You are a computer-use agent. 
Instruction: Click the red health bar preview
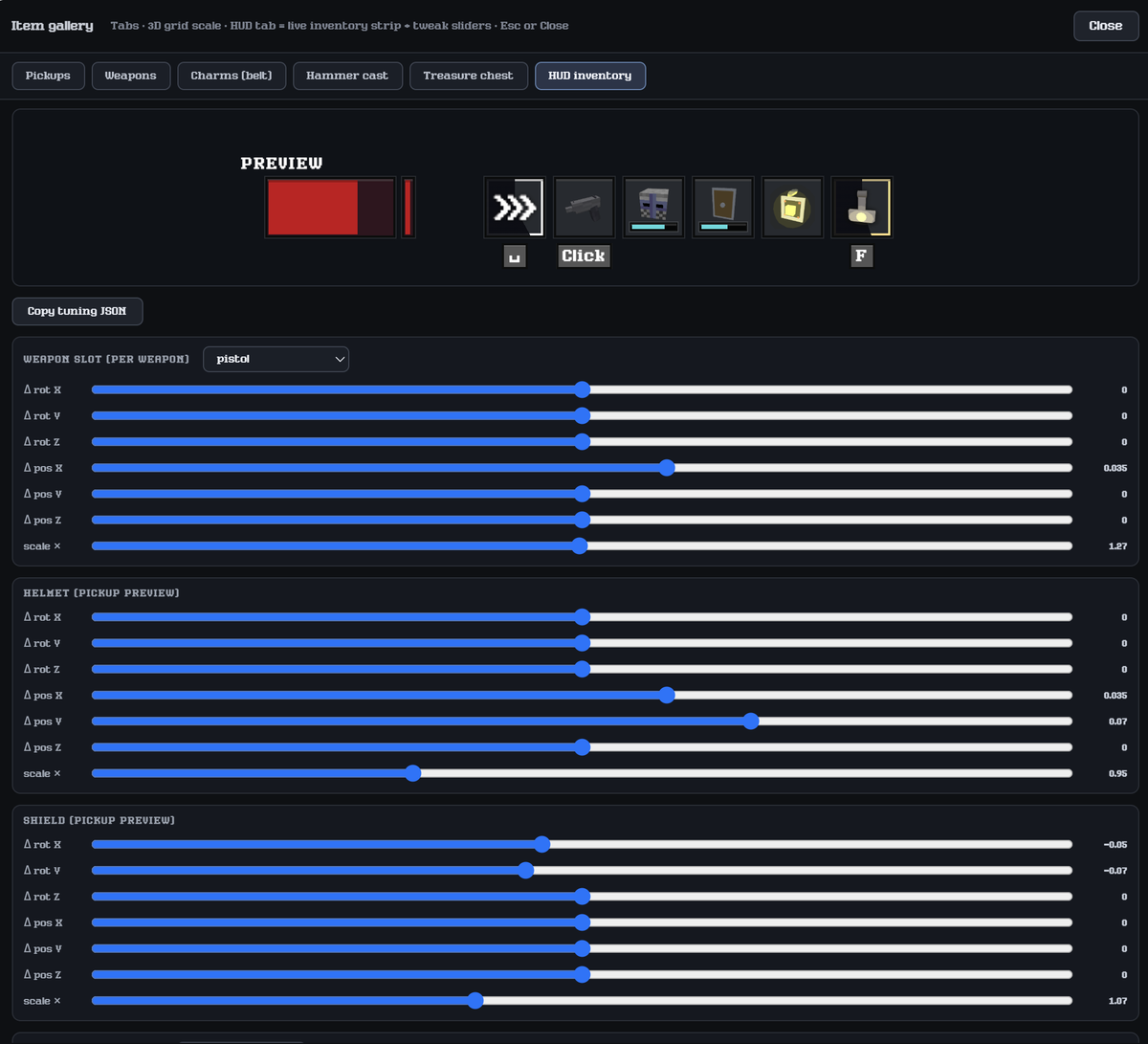[330, 207]
